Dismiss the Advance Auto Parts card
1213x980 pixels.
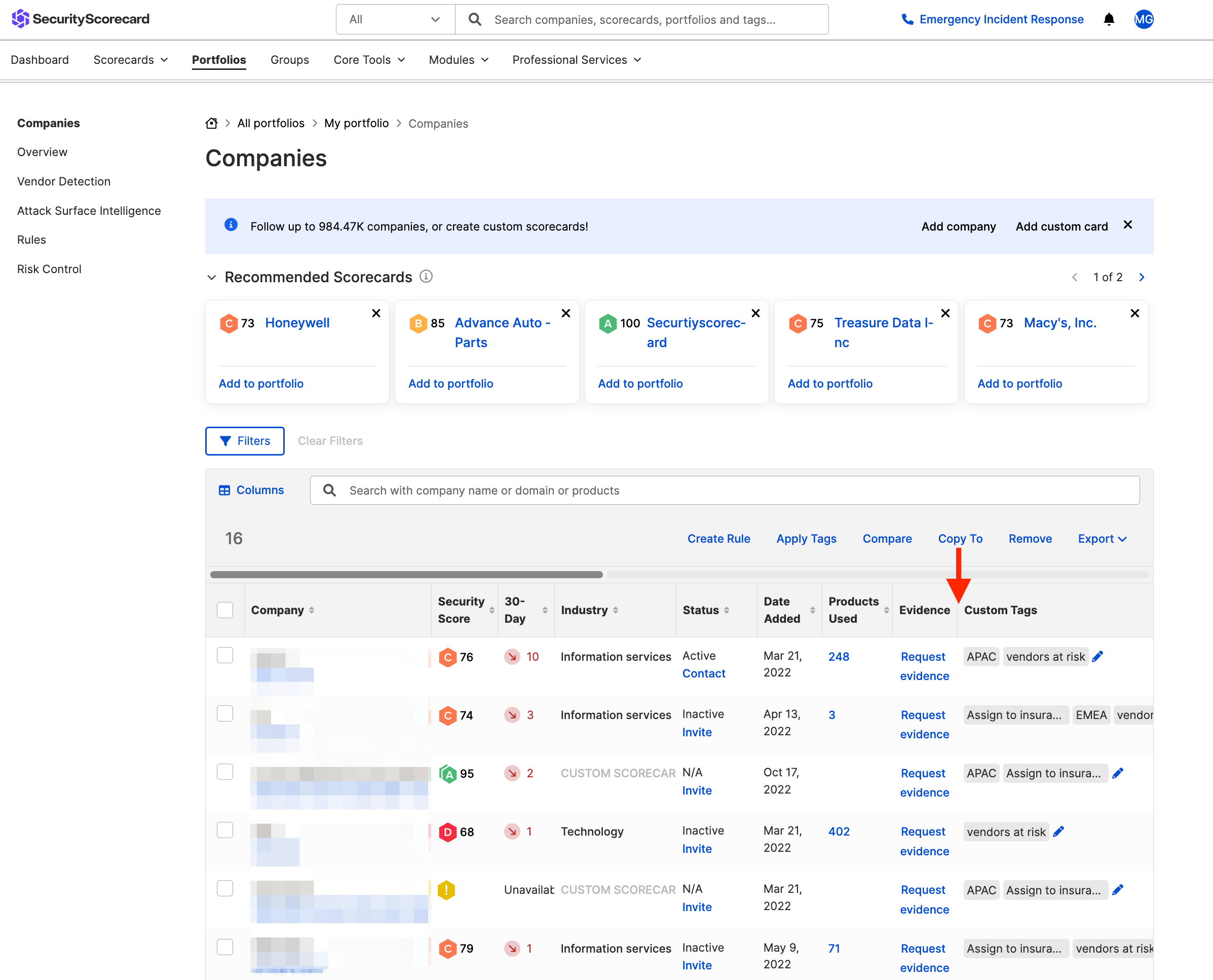pyautogui.click(x=565, y=313)
